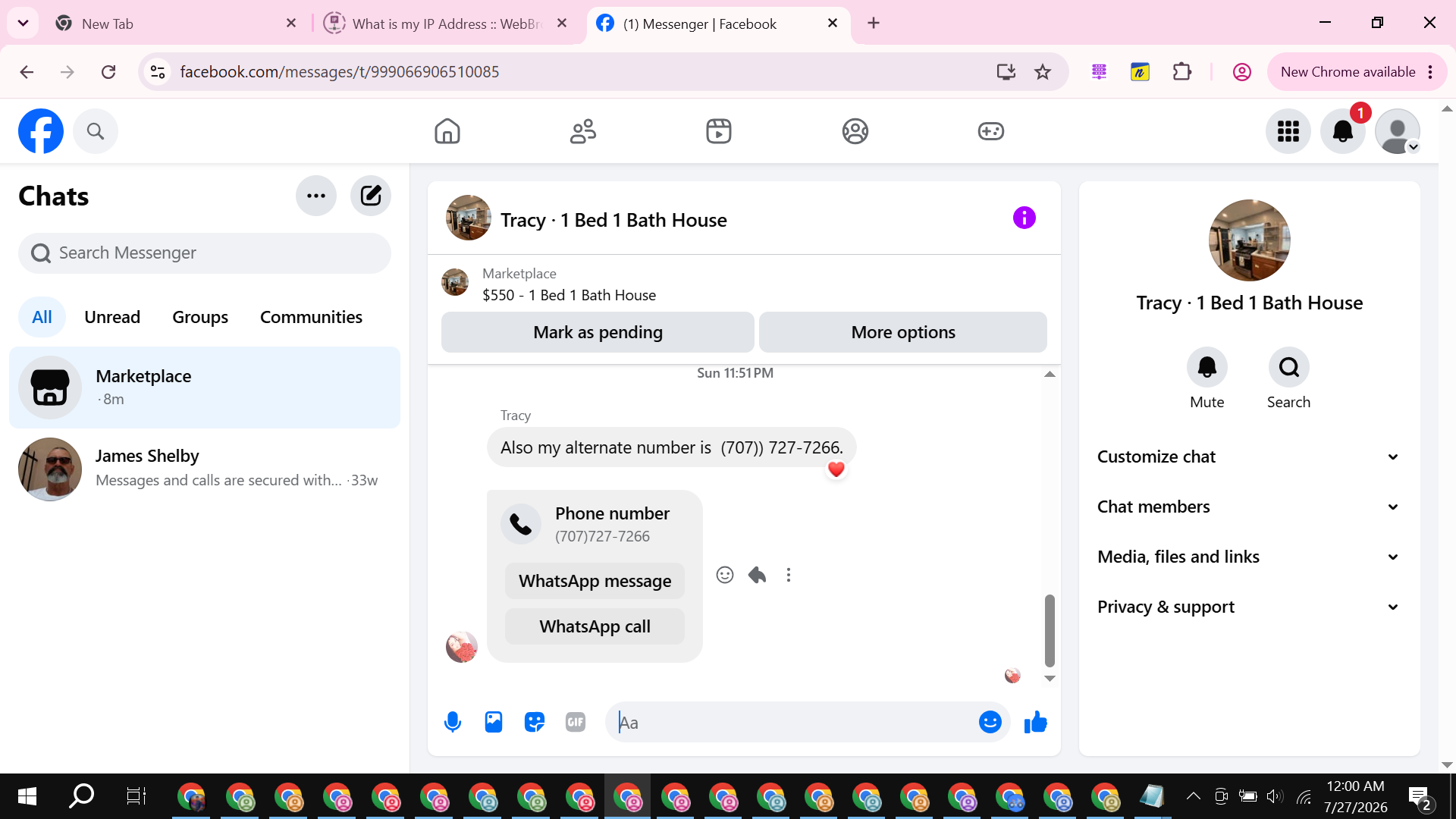Open the account profile menu
This screenshot has width=1456, height=819.
1398,131
